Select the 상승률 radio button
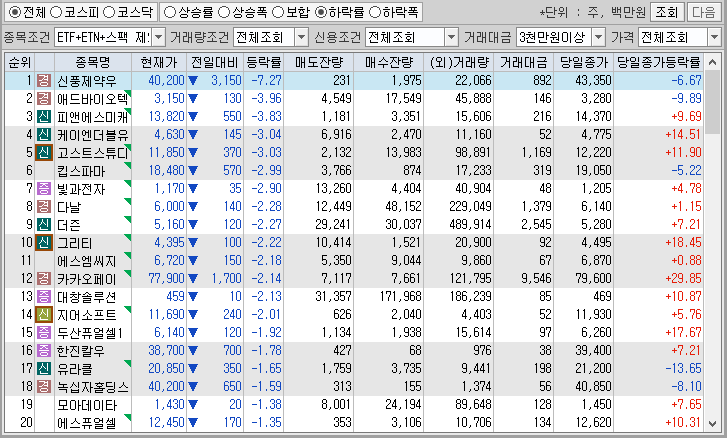 pos(170,13)
